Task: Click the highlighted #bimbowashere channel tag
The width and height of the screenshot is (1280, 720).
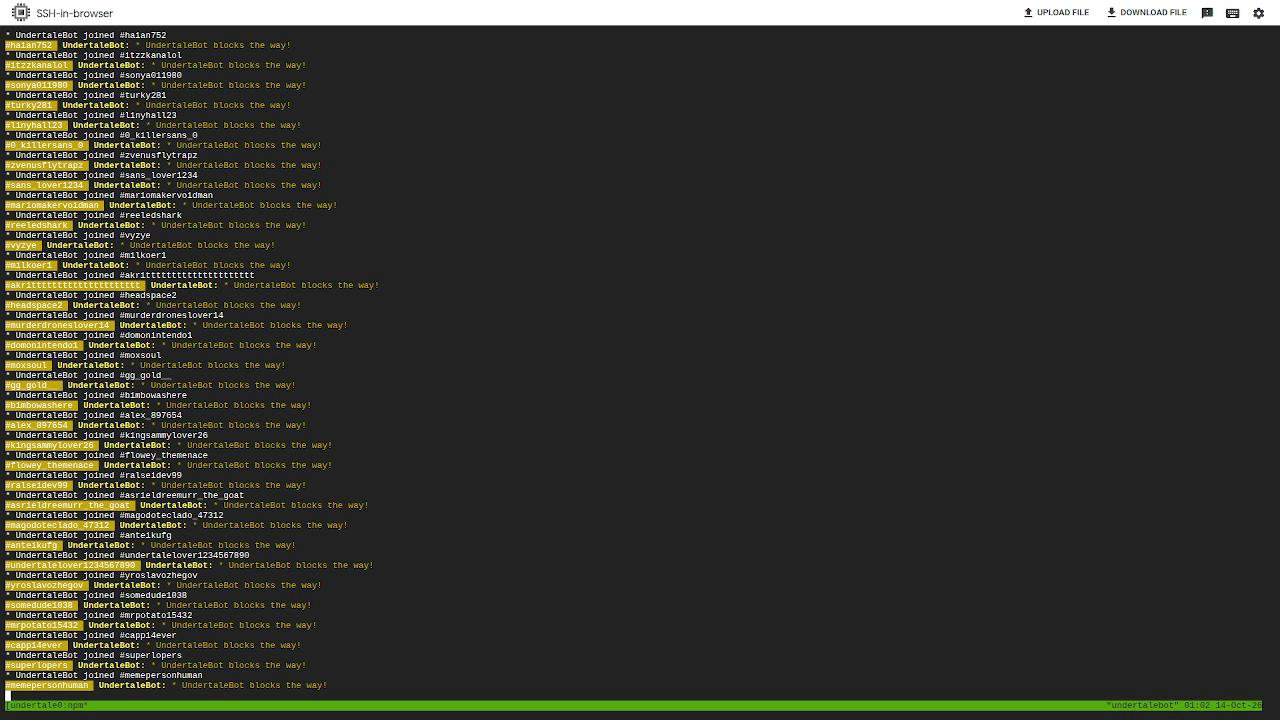Action: 41,405
